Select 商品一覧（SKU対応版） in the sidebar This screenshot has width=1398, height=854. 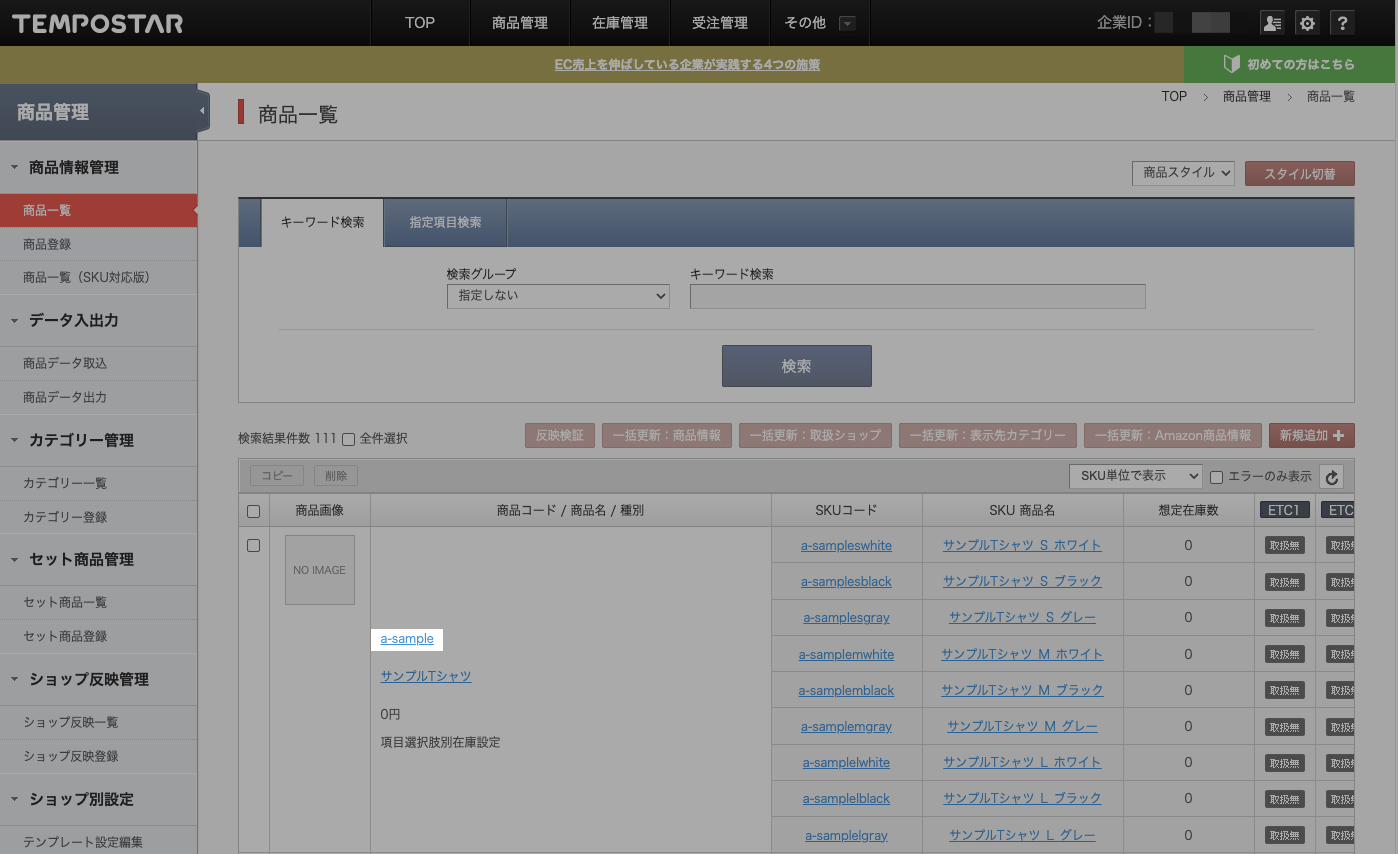point(98,277)
